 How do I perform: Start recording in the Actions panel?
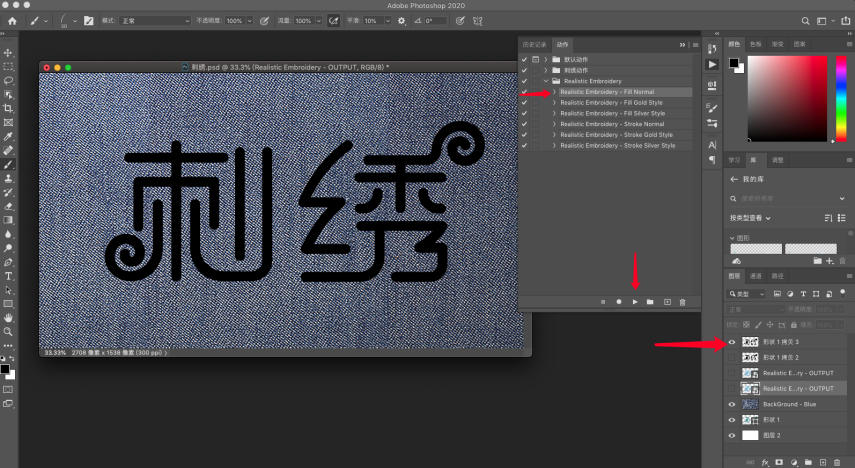tap(619, 302)
